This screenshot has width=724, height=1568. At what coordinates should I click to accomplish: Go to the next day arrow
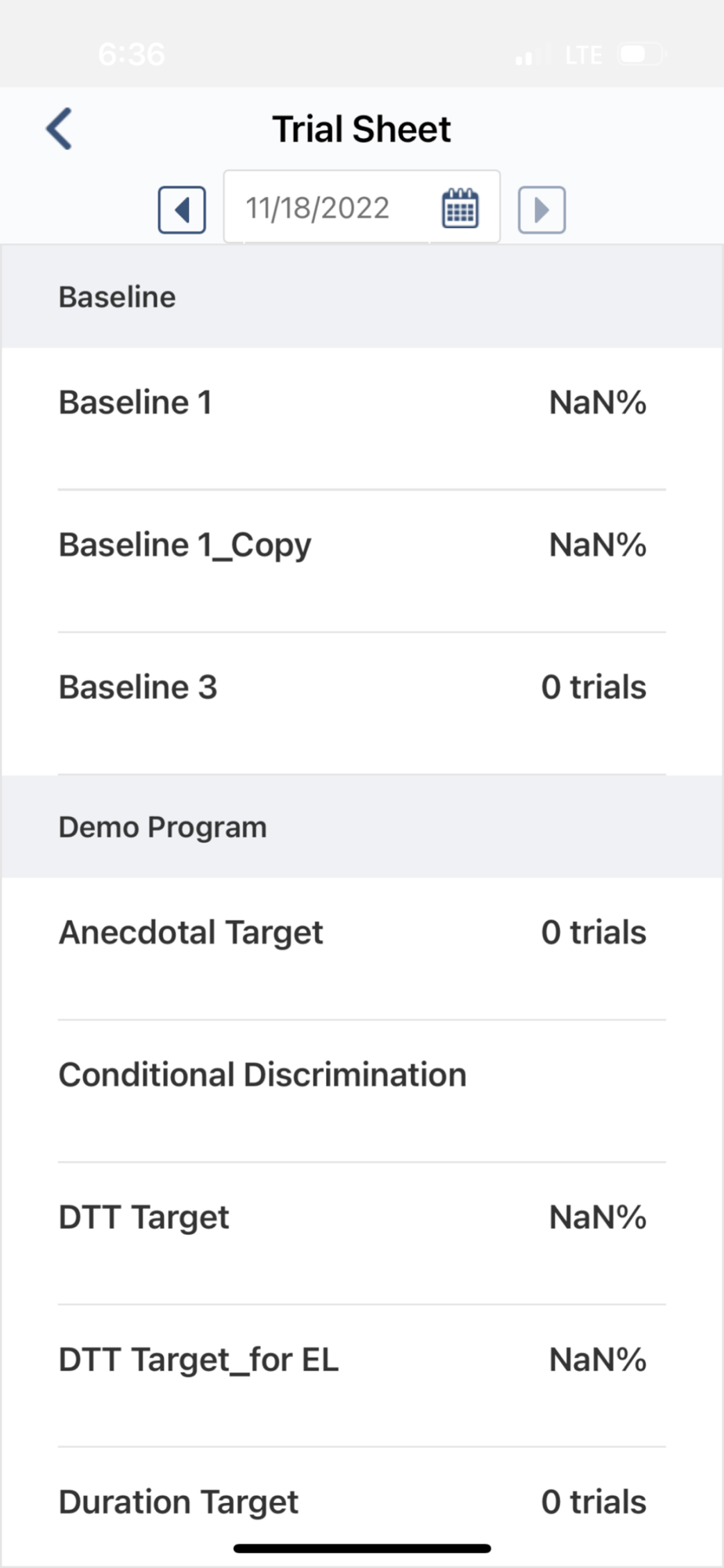541,209
